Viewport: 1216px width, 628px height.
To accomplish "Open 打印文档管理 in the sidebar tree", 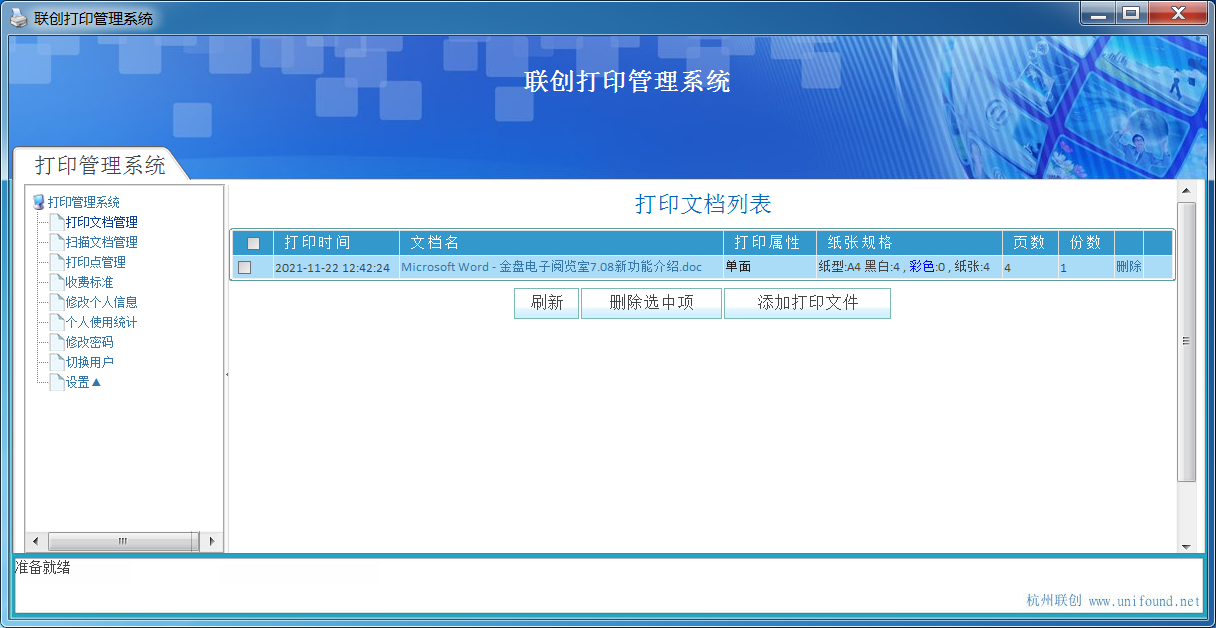I will [x=101, y=222].
